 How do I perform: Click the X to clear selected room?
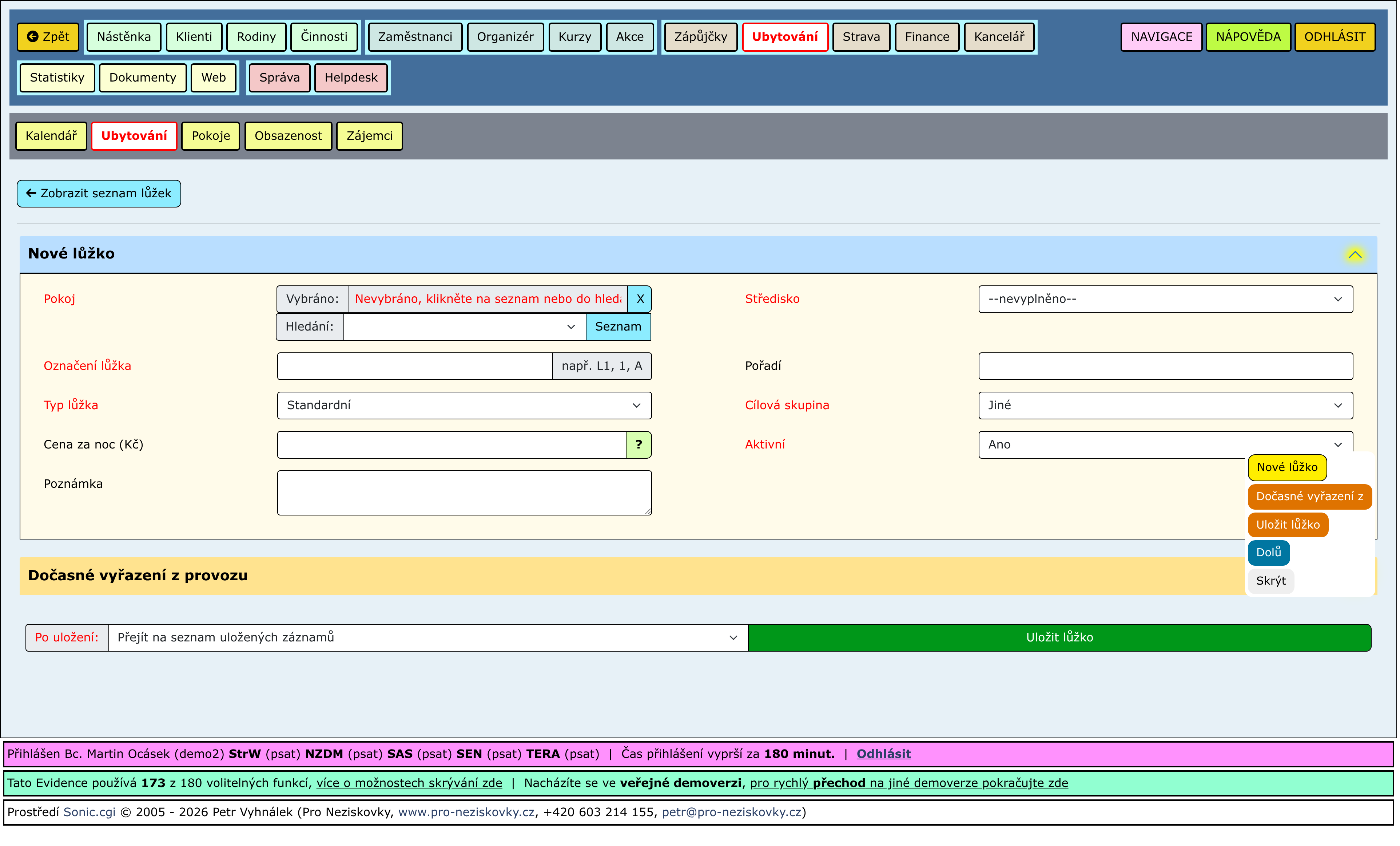(641, 300)
